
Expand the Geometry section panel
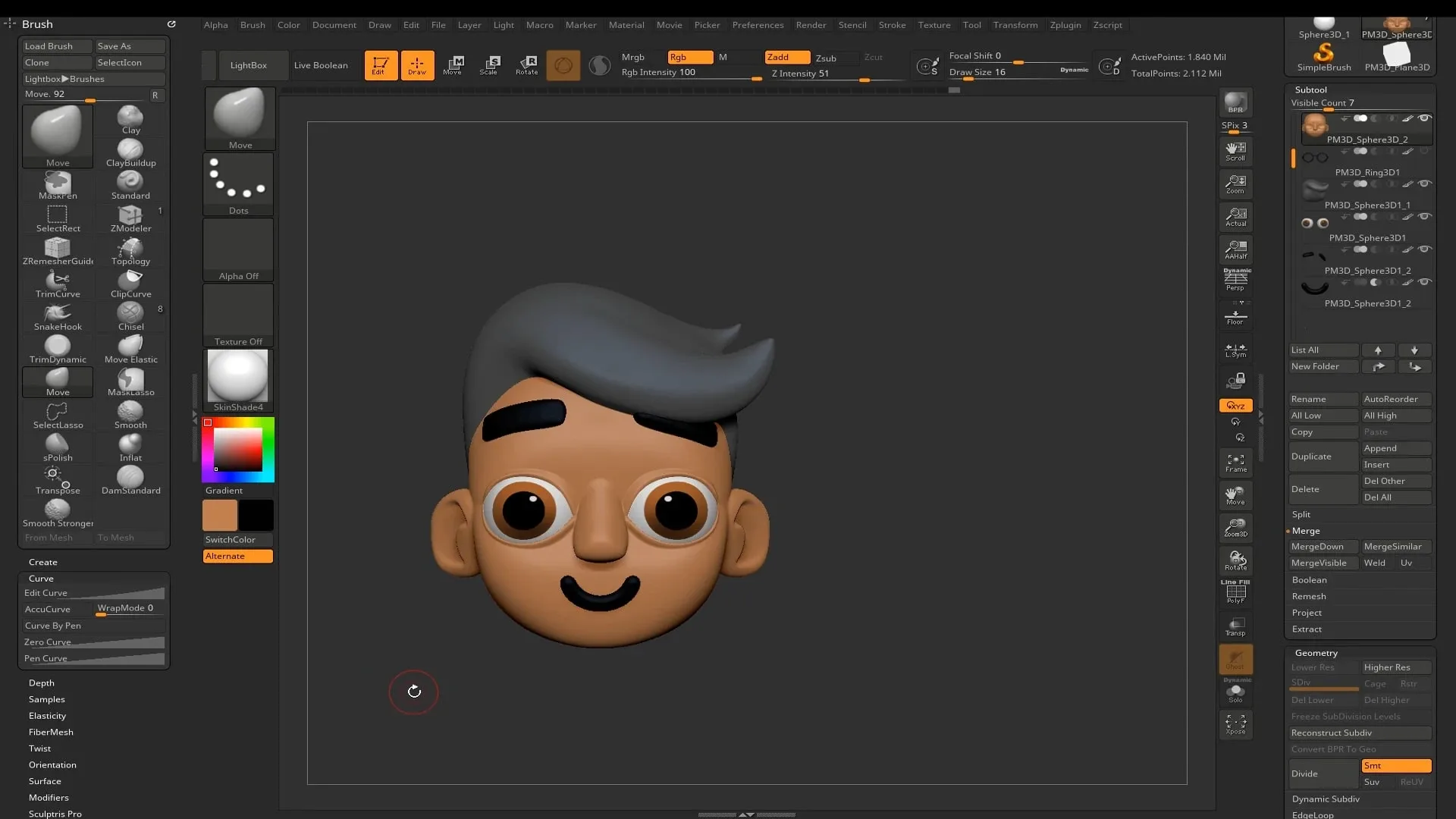pyautogui.click(x=1316, y=652)
